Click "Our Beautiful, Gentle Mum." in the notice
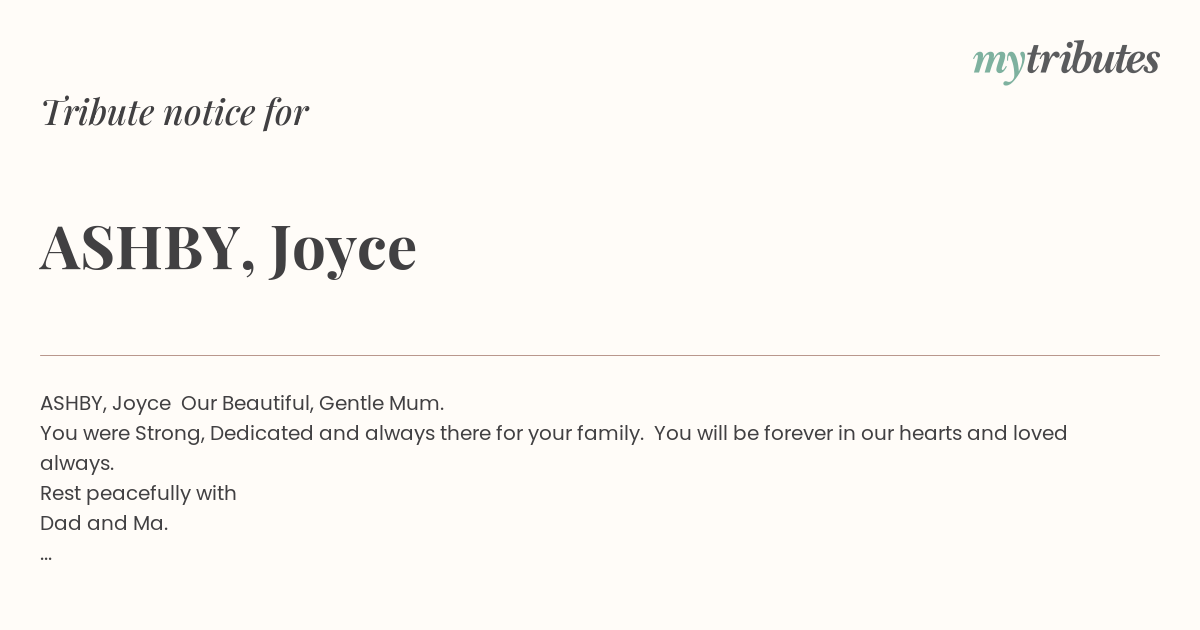This screenshot has width=1200, height=630. (312, 403)
